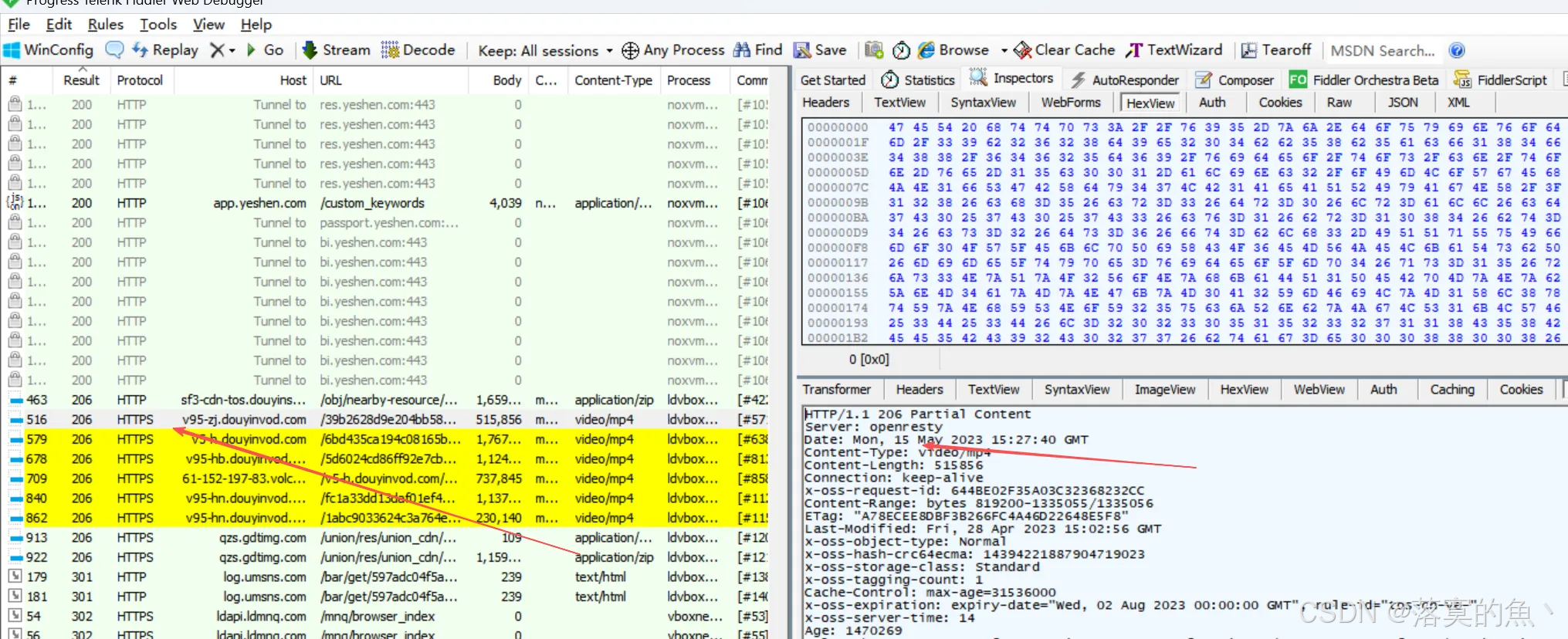The height and width of the screenshot is (639, 1568).
Task: Switch to the Get Started tab
Action: point(833,79)
